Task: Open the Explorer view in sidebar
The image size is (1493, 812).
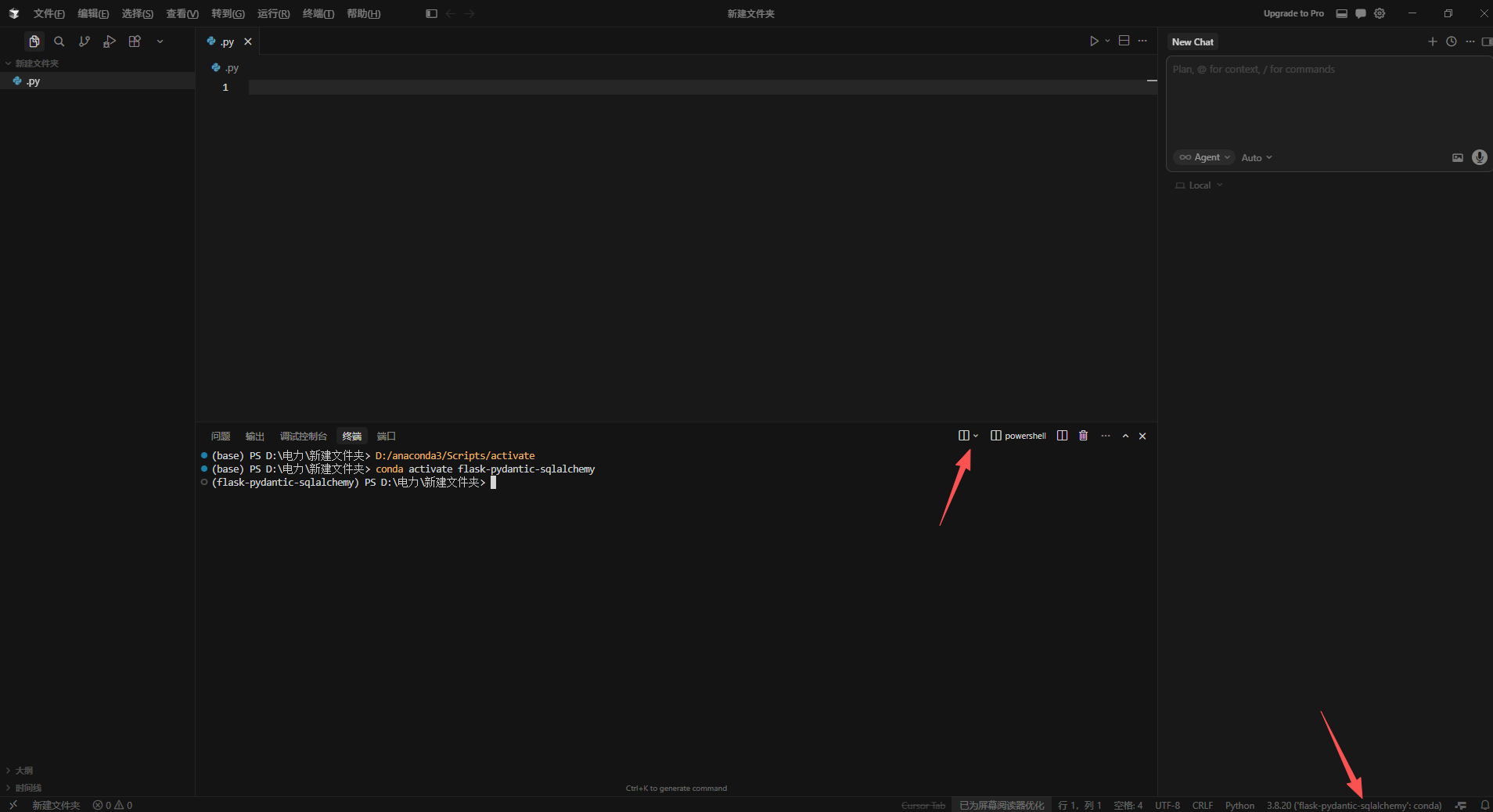Action: pyautogui.click(x=34, y=41)
